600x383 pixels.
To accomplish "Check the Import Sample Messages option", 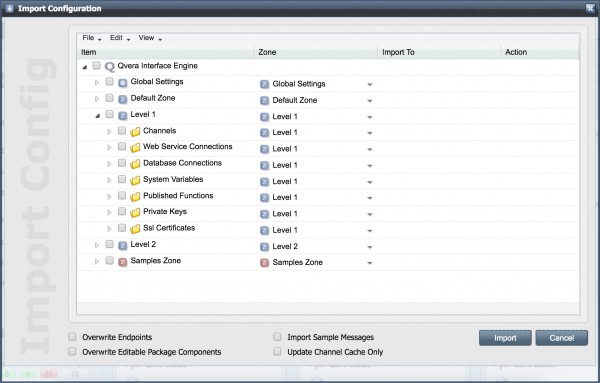I will click(277, 337).
